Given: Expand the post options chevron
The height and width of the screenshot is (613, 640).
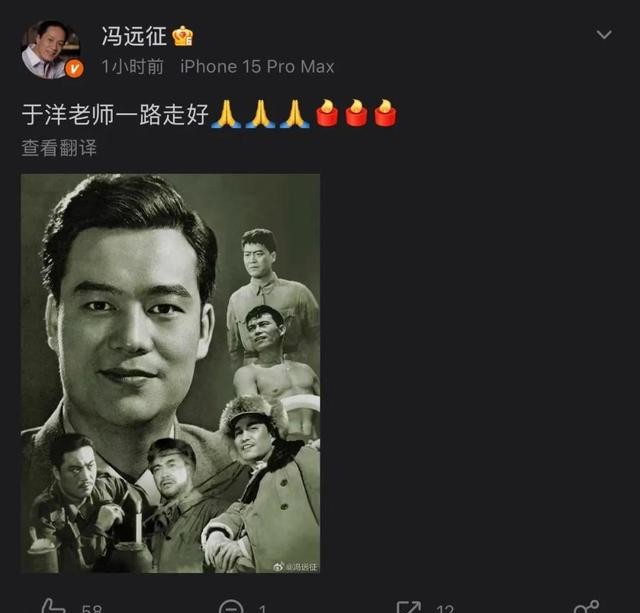Looking at the screenshot, I should [x=604, y=34].
